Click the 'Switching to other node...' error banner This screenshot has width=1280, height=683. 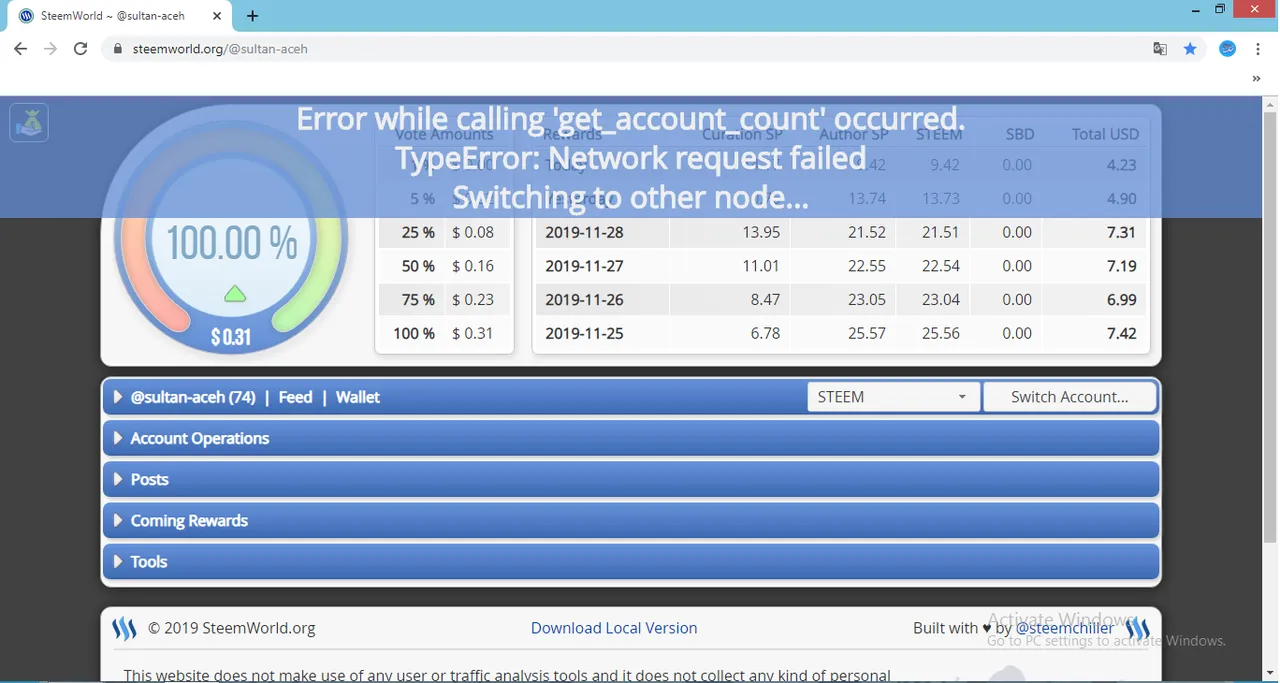pos(630,158)
